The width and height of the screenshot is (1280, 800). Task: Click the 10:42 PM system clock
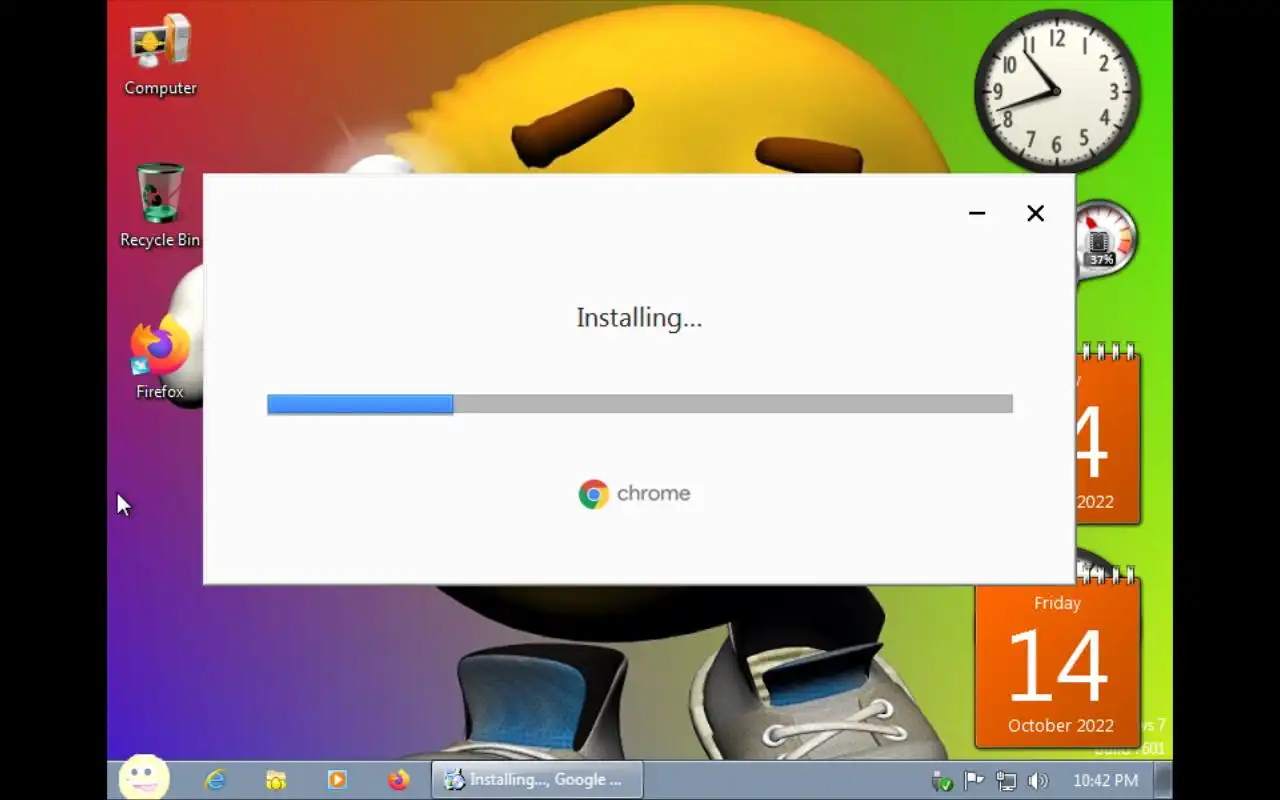coord(1105,781)
